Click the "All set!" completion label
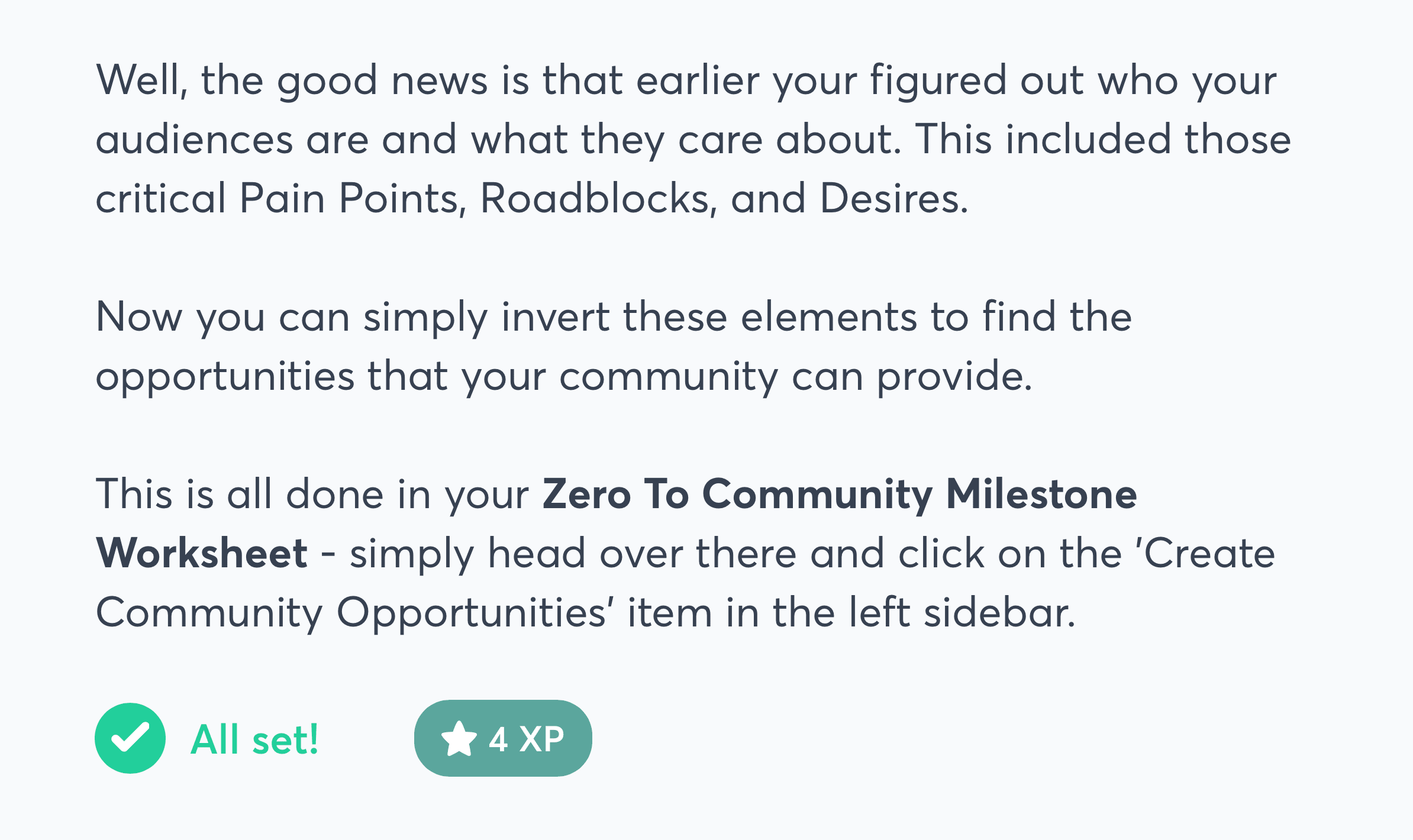This screenshot has height=840, width=1413. (254, 739)
